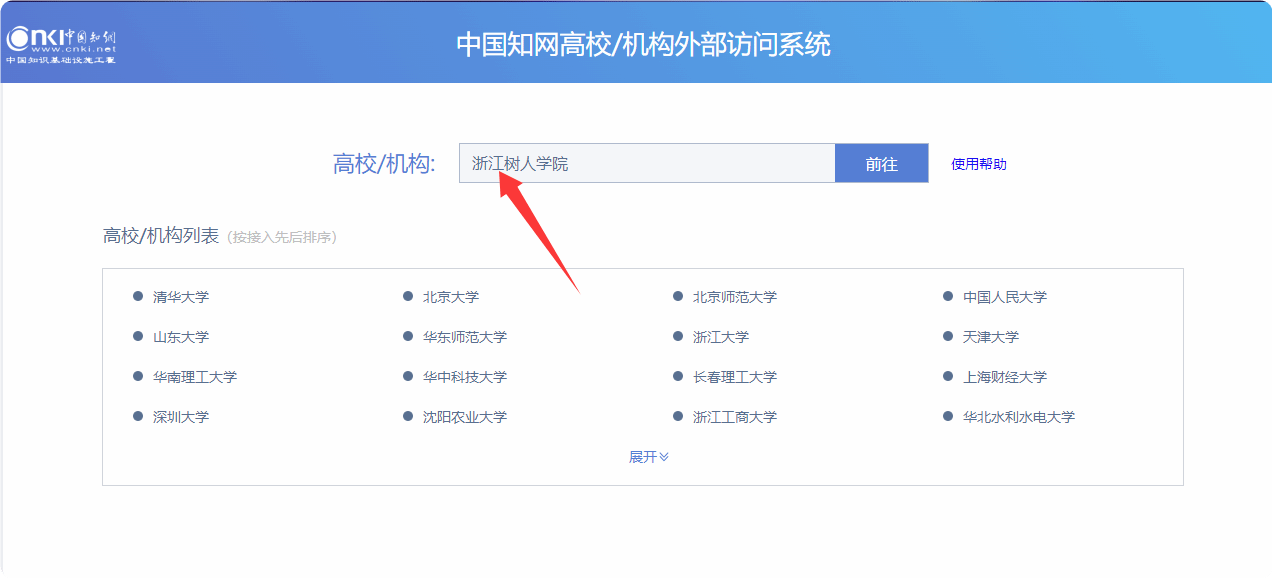Select 清华大学 from the list
Viewport: 1272px width, 578px height.
(x=180, y=297)
